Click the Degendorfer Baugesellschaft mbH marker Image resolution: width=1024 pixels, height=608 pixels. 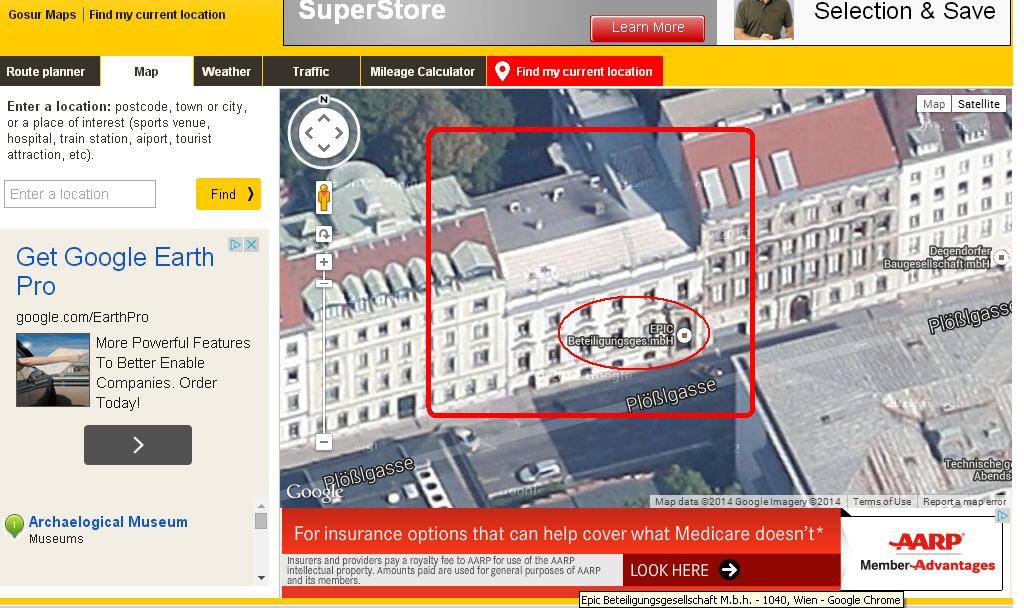[x=1001, y=258]
